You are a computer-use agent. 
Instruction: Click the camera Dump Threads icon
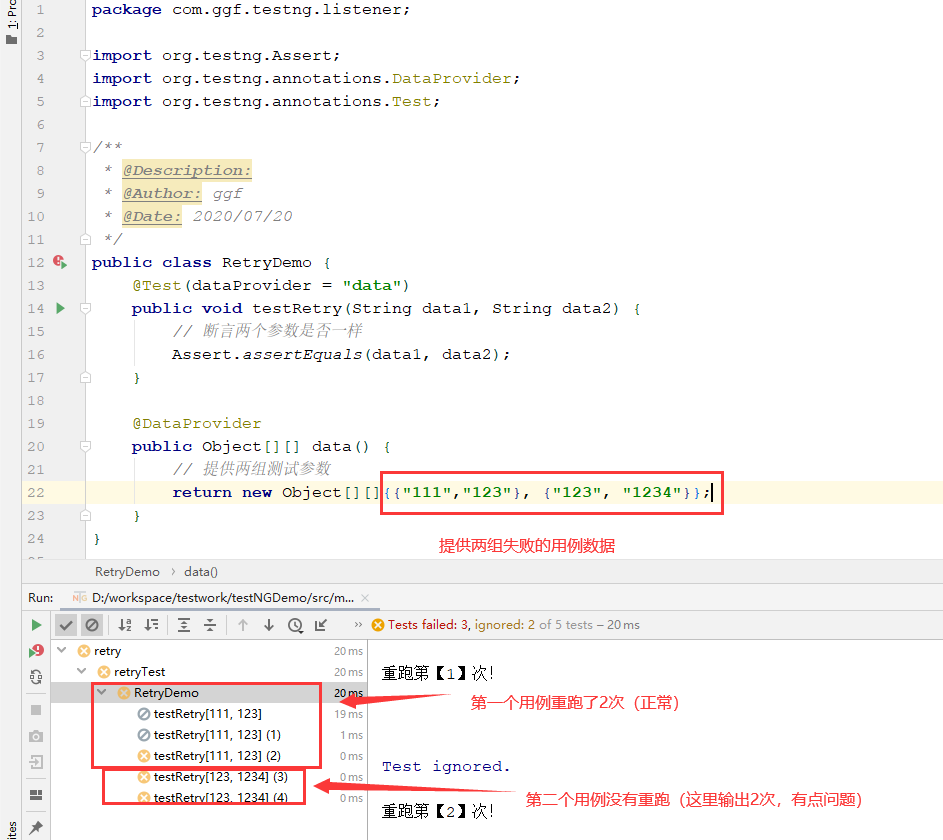pos(36,736)
